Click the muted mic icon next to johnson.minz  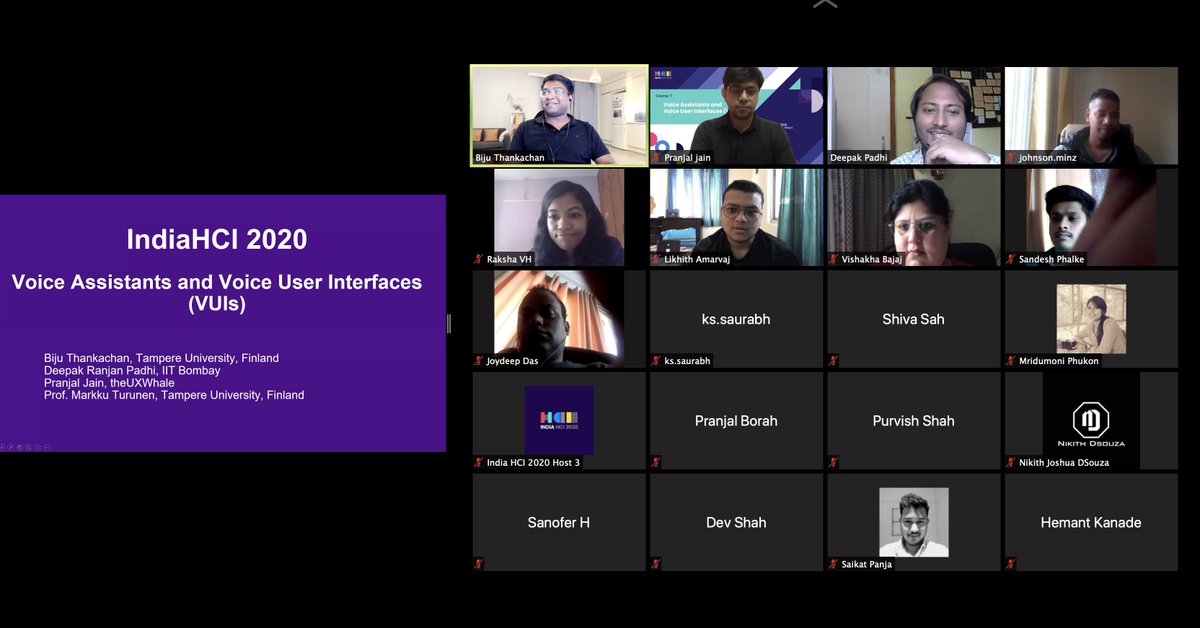tap(1011, 158)
